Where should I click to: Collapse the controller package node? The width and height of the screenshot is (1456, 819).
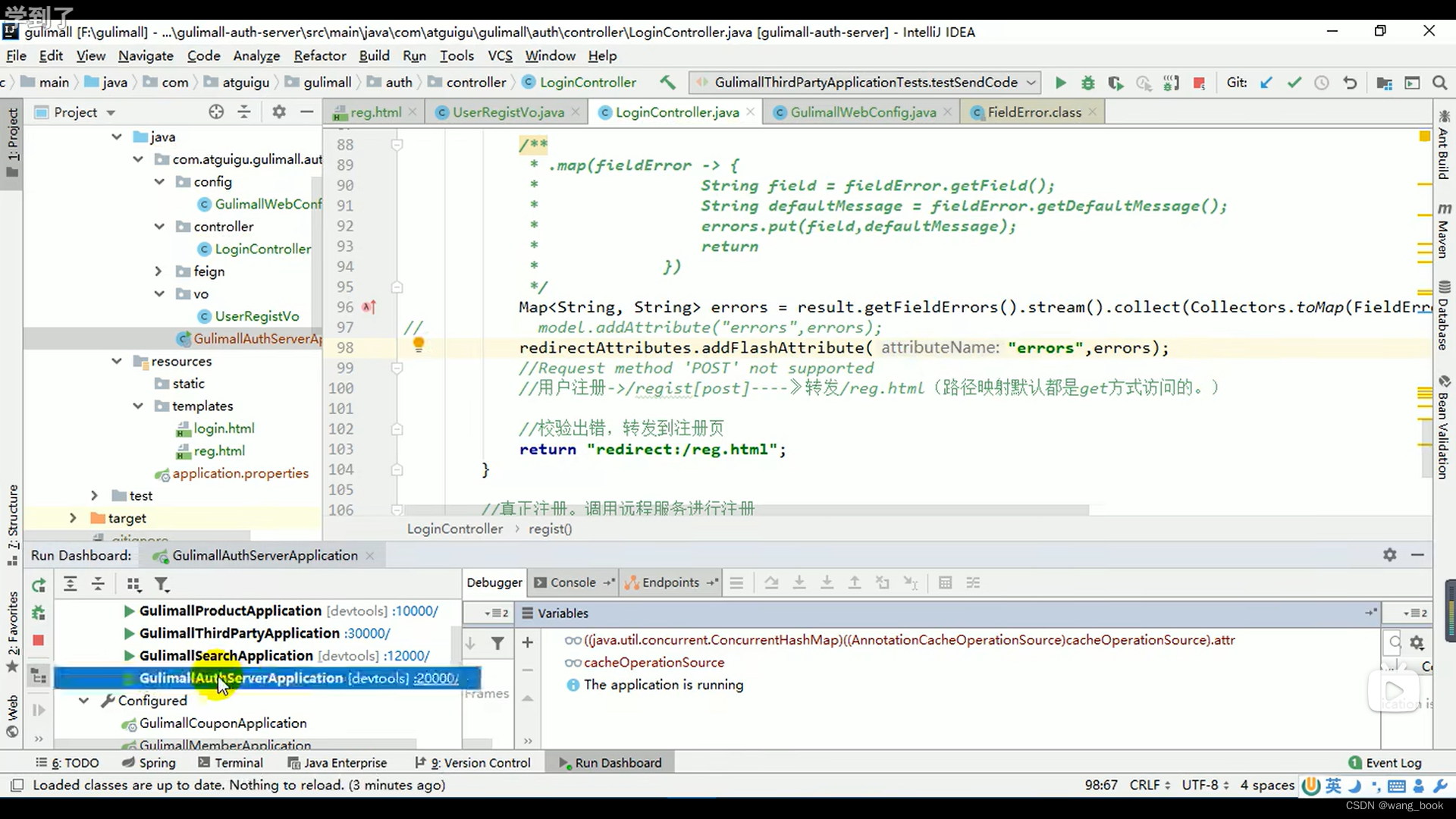click(x=159, y=226)
